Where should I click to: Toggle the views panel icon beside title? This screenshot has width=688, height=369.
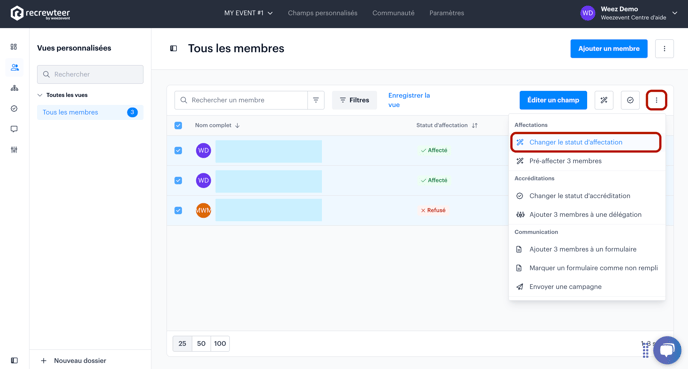tap(173, 48)
